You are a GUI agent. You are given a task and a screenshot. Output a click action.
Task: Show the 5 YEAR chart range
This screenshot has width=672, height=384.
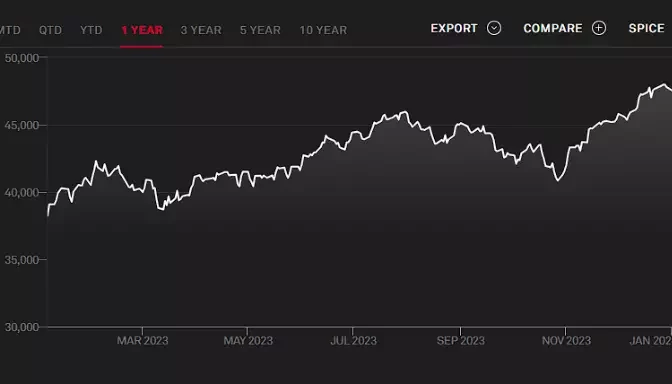click(x=260, y=30)
